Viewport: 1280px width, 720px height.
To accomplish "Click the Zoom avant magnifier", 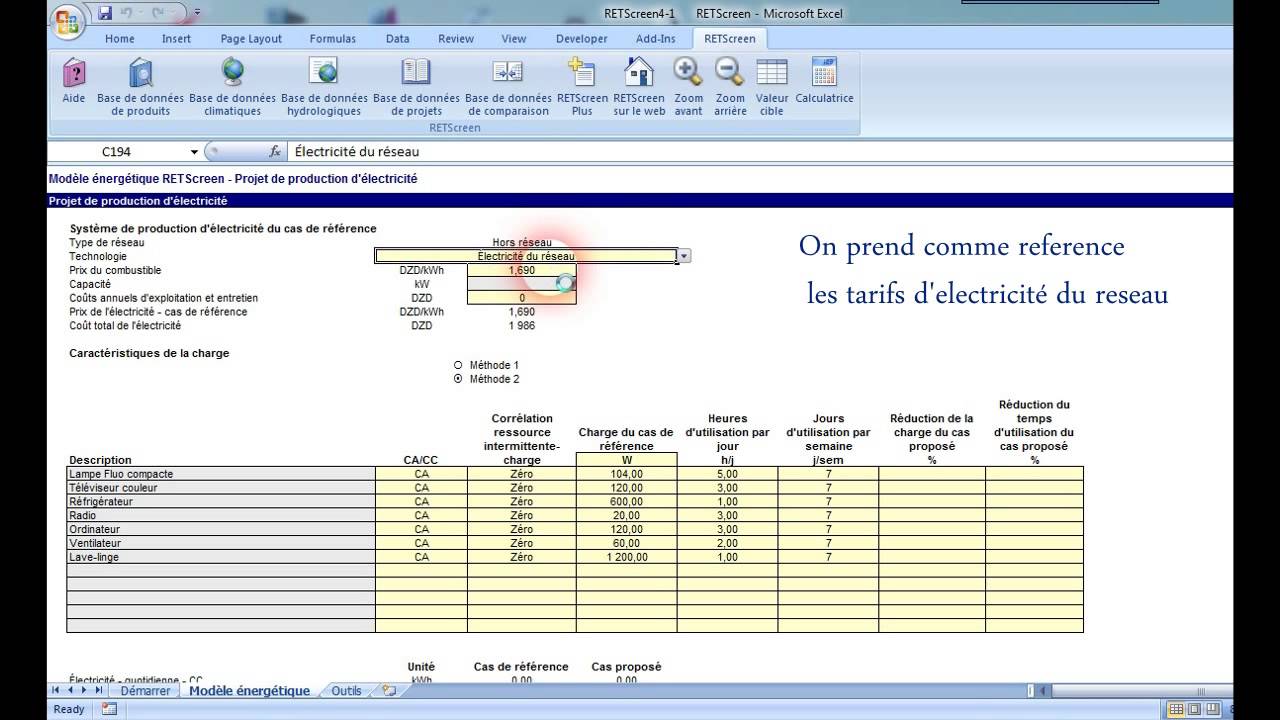I will tap(688, 86).
